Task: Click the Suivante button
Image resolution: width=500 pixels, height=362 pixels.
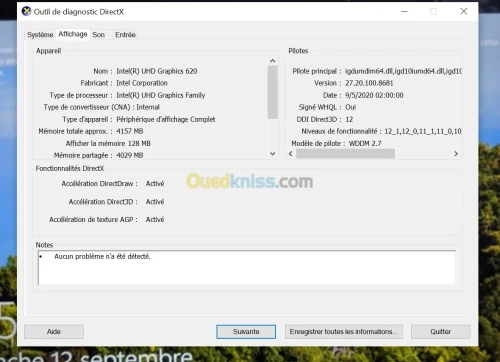Action: 246,332
